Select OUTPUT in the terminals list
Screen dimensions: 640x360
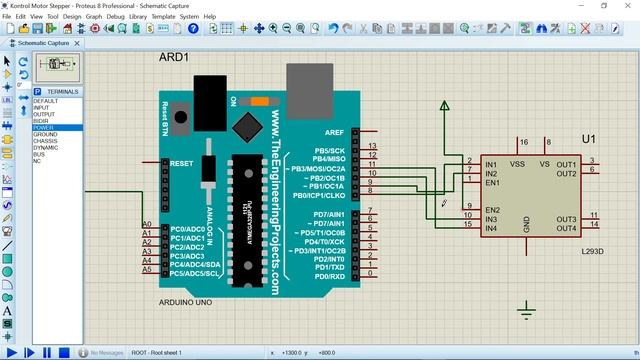pyautogui.click(x=44, y=114)
